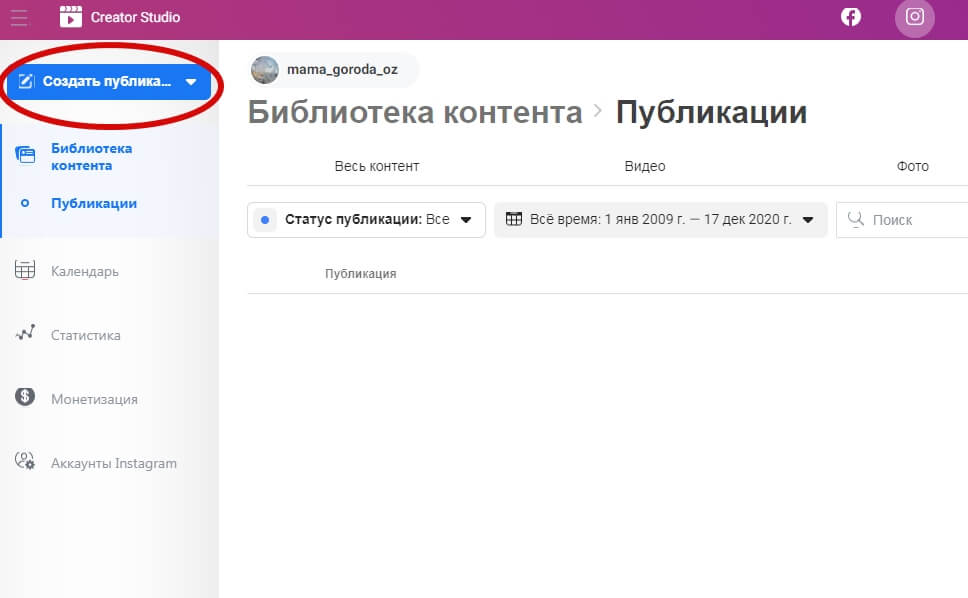Open the hamburger menu in the header
The width and height of the screenshot is (968, 598).
(x=19, y=17)
